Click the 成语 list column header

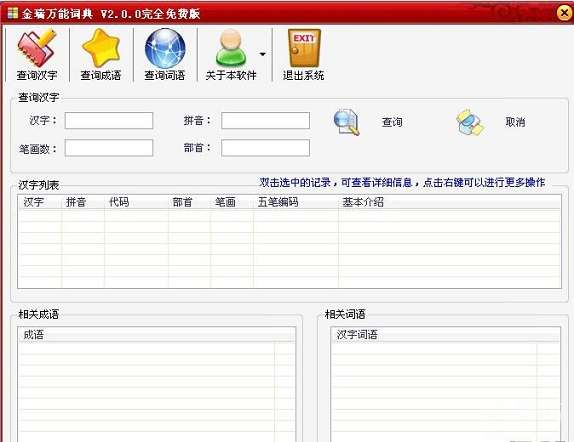pos(146,335)
